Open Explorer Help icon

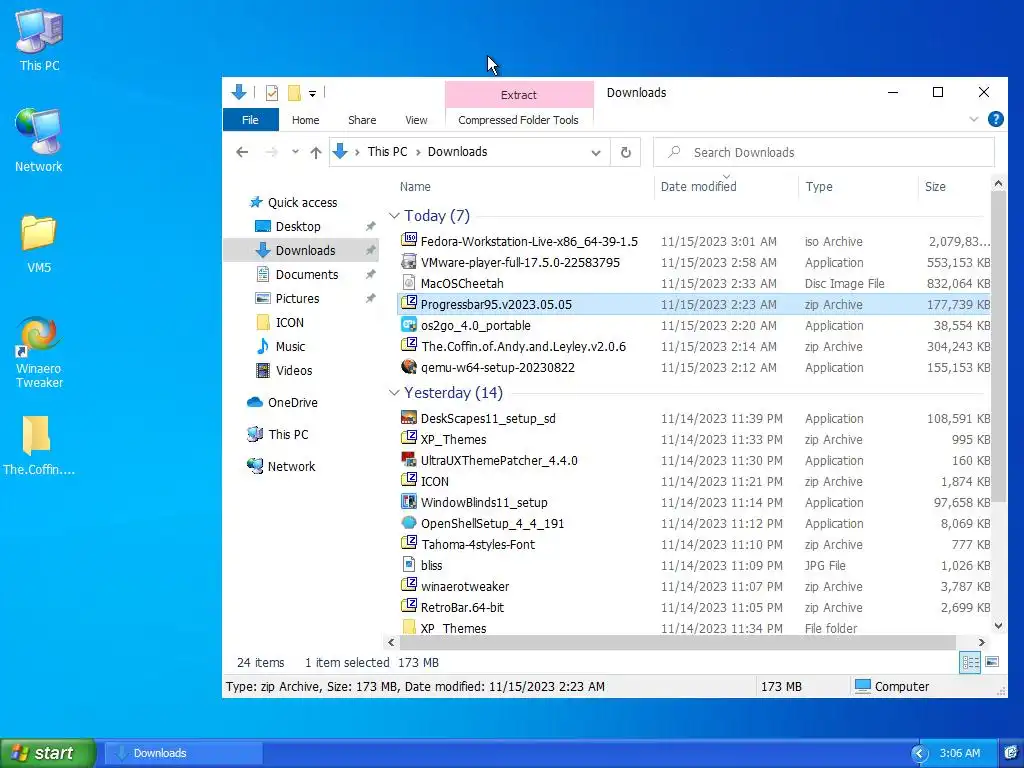[995, 120]
